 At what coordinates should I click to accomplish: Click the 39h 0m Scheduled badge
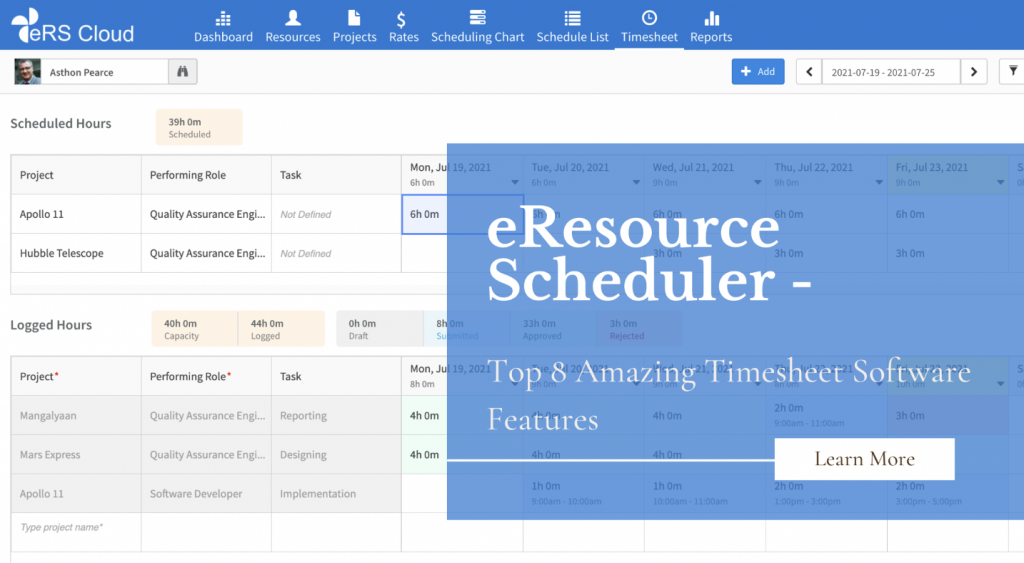(x=199, y=127)
